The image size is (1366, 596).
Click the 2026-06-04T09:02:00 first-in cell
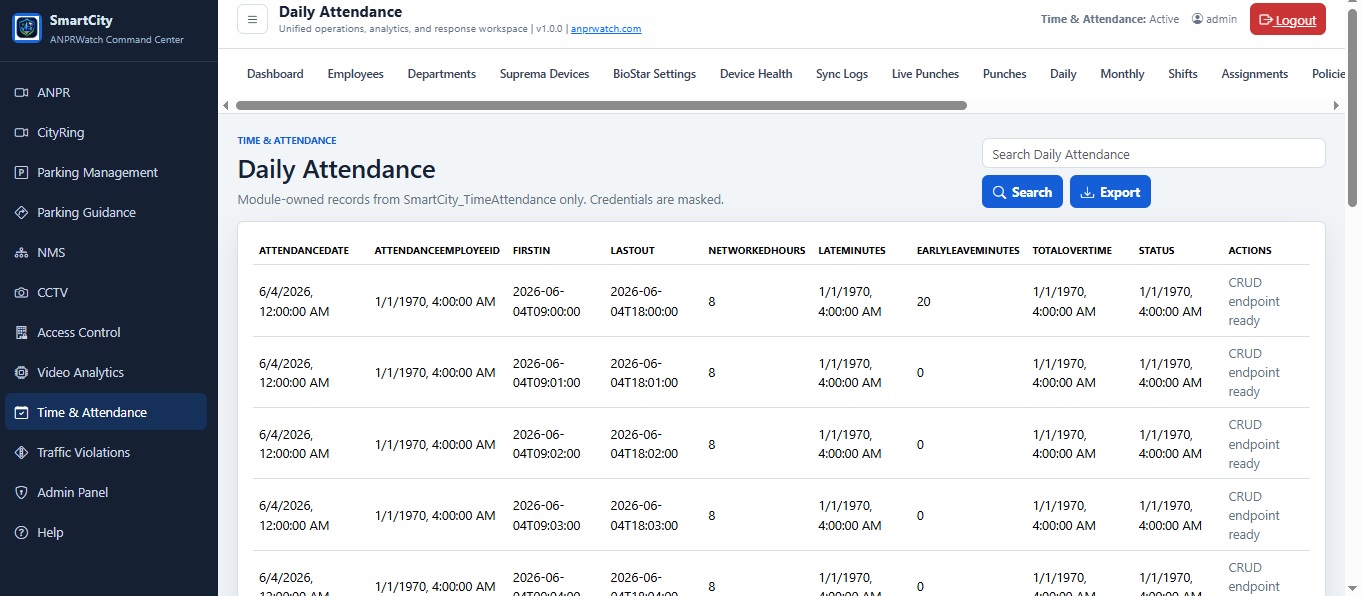pos(547,444)
